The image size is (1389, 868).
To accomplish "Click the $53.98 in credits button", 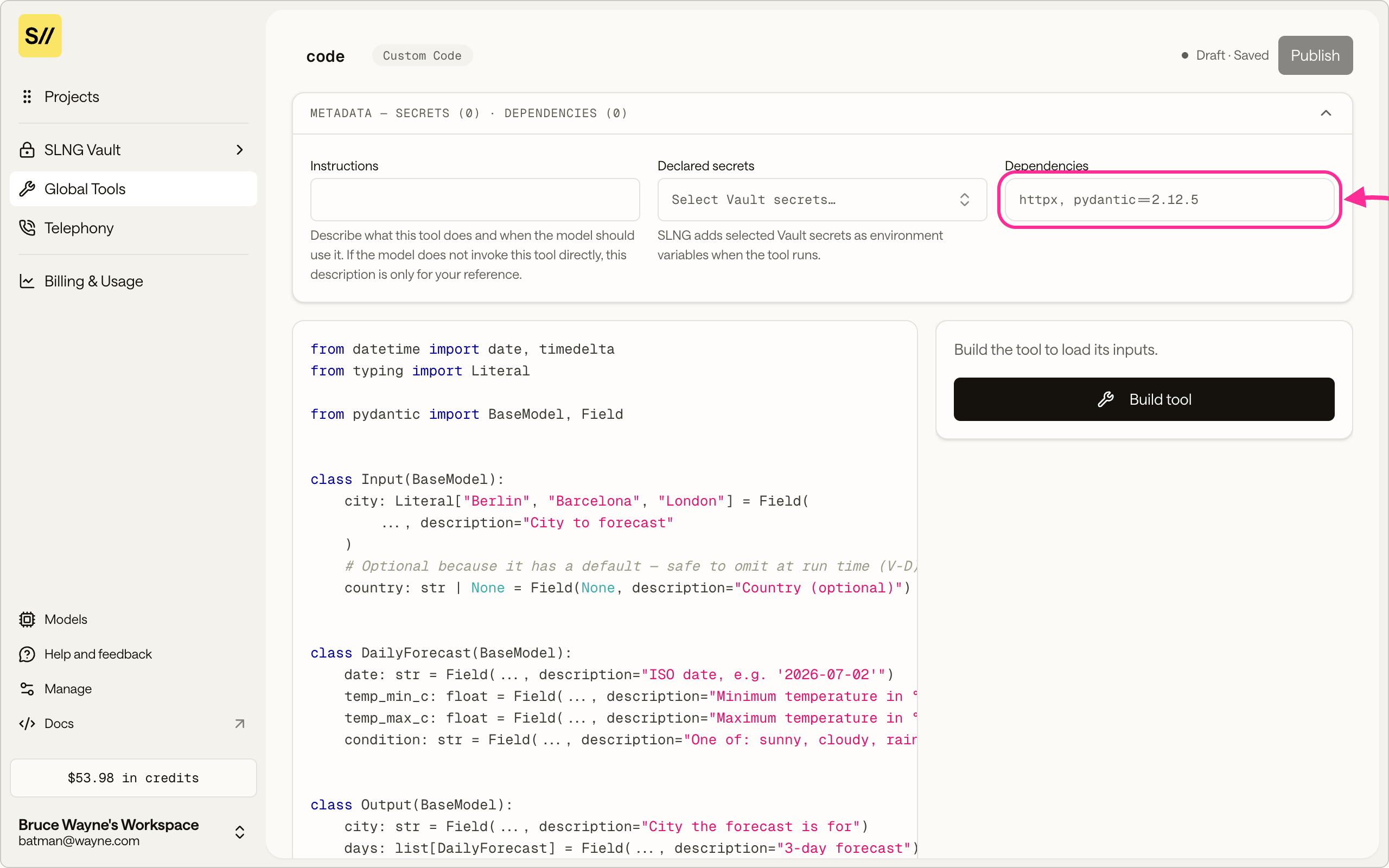I will [133, 778].
